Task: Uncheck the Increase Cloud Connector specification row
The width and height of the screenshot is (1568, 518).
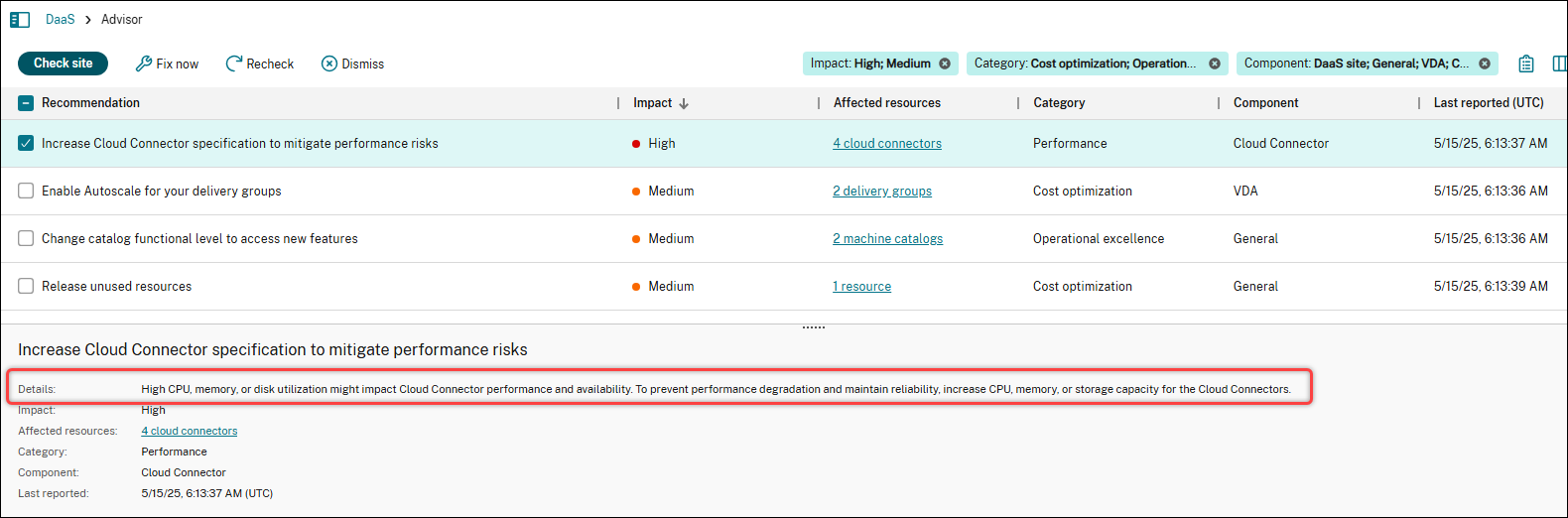Action: click(26, 143)
